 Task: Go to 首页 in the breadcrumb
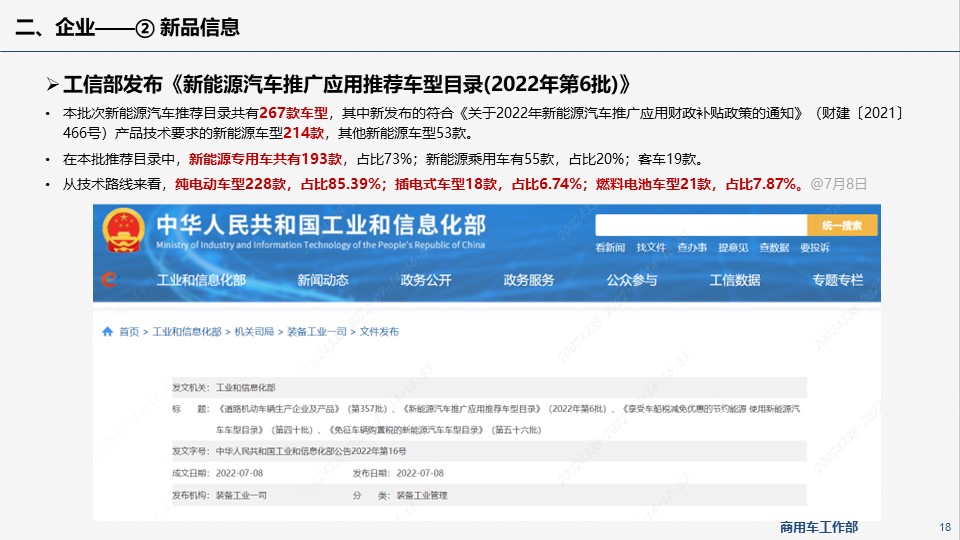coord(129,331)
